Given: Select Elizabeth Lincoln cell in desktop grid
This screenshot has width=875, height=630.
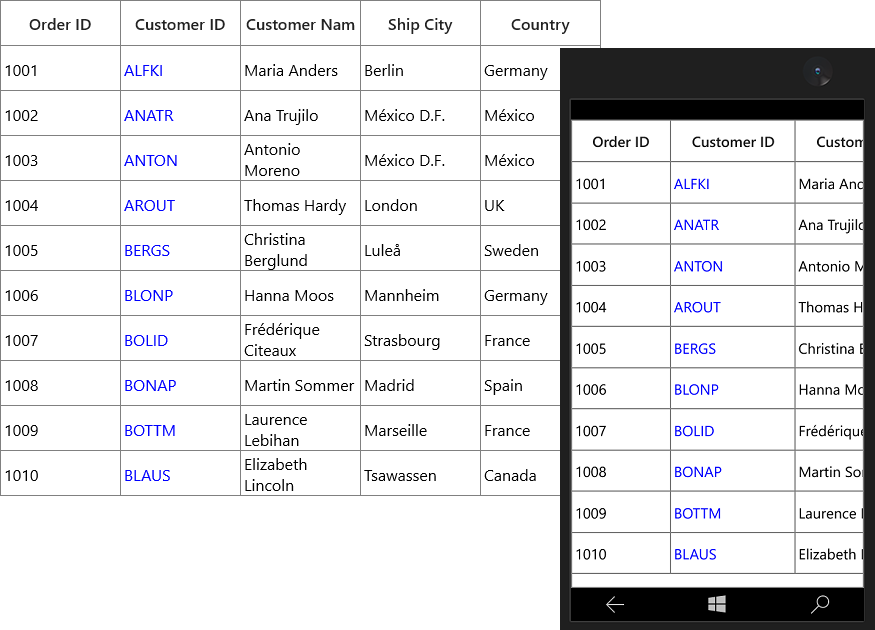Looking at the screenshot, I should pos(300,475).
